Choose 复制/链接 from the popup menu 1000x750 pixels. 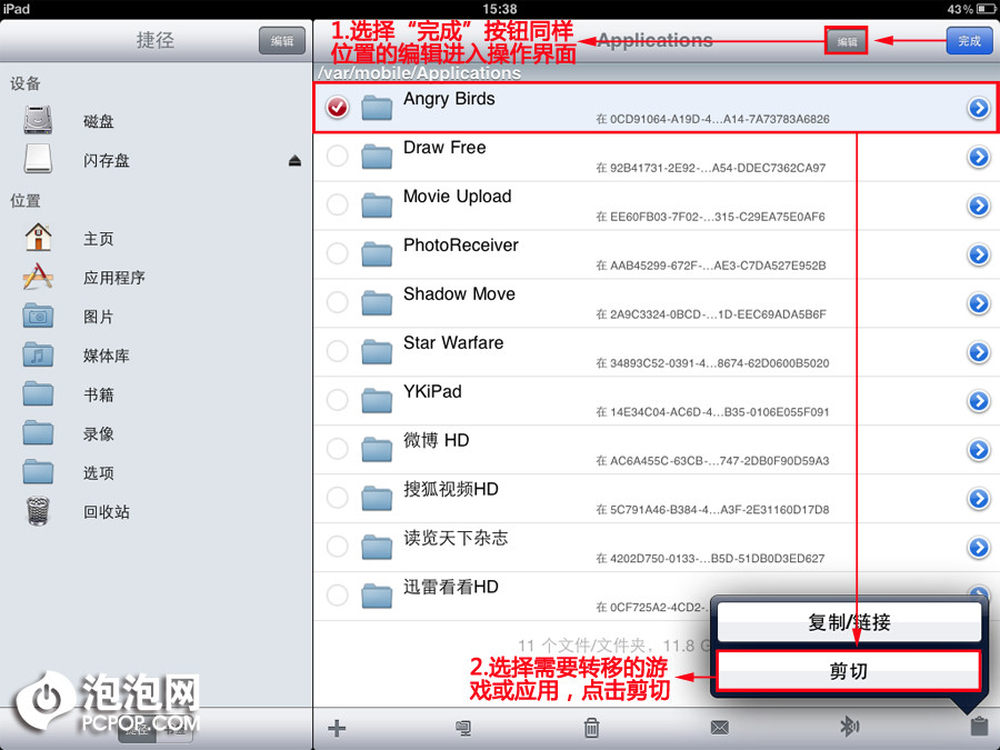pyautogui.click(x=849, y=622)
